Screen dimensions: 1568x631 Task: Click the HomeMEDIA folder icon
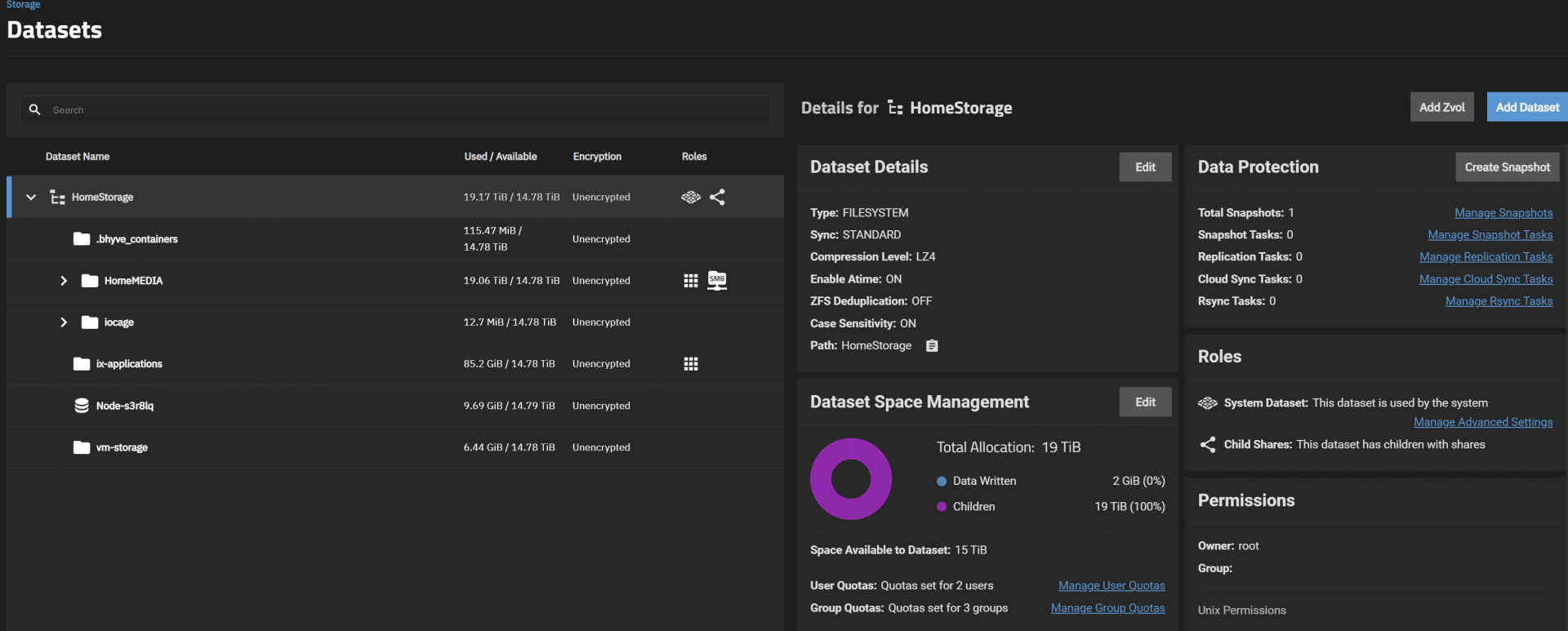pos(90,281)
